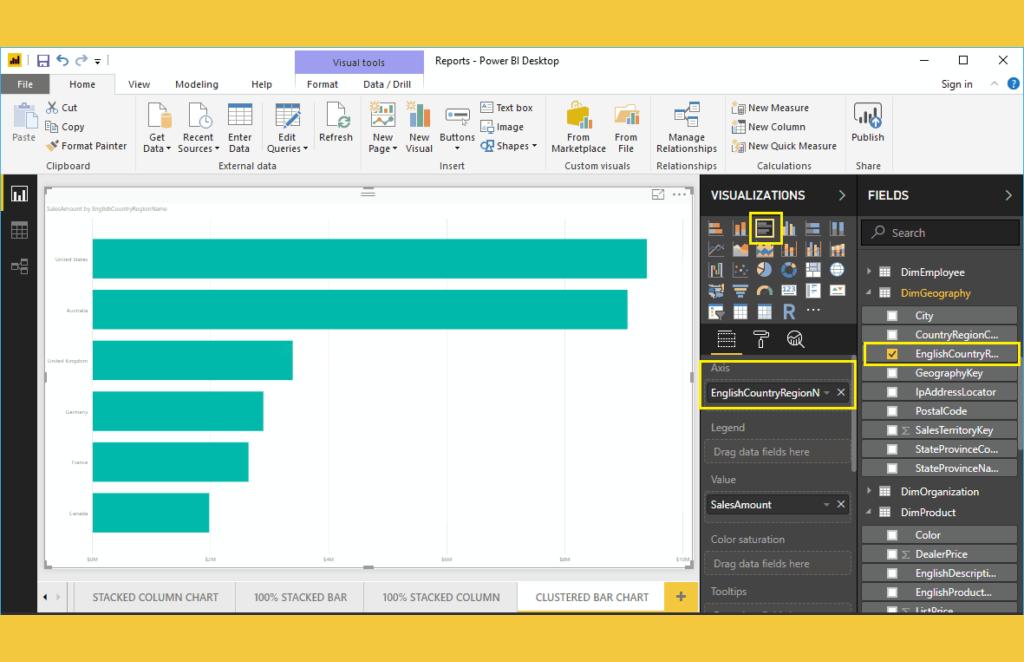Image resolution: width=1024 pixels, height=662 pixels.
Task: Select the R script visual icon
Action: point(789,310)
